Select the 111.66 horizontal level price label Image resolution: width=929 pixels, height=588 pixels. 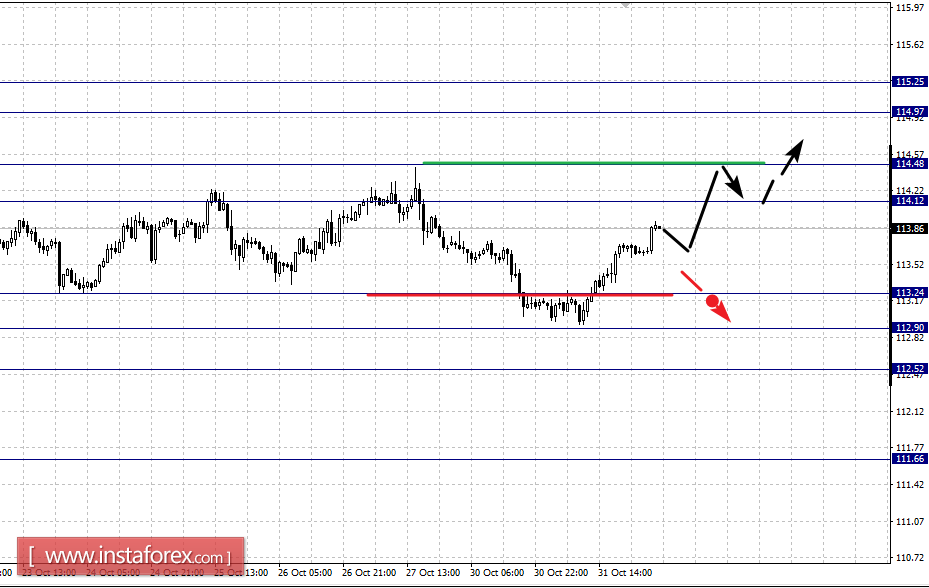pyautogui.click(x=909, y=459)
